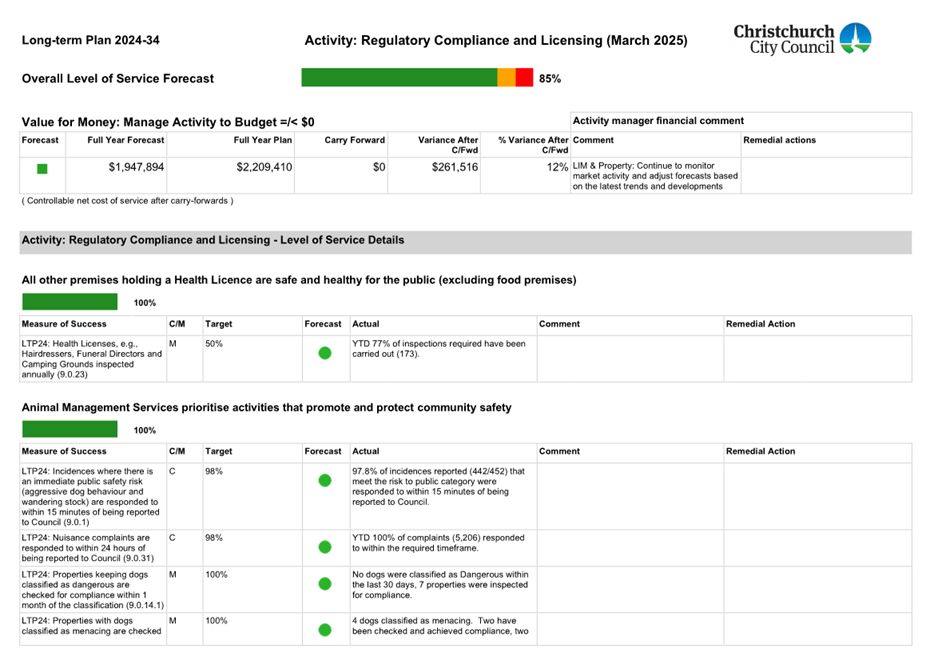934x661 pixels.
Task: Click green forecast dot for immediate public safety risk row
Action: 325,481
